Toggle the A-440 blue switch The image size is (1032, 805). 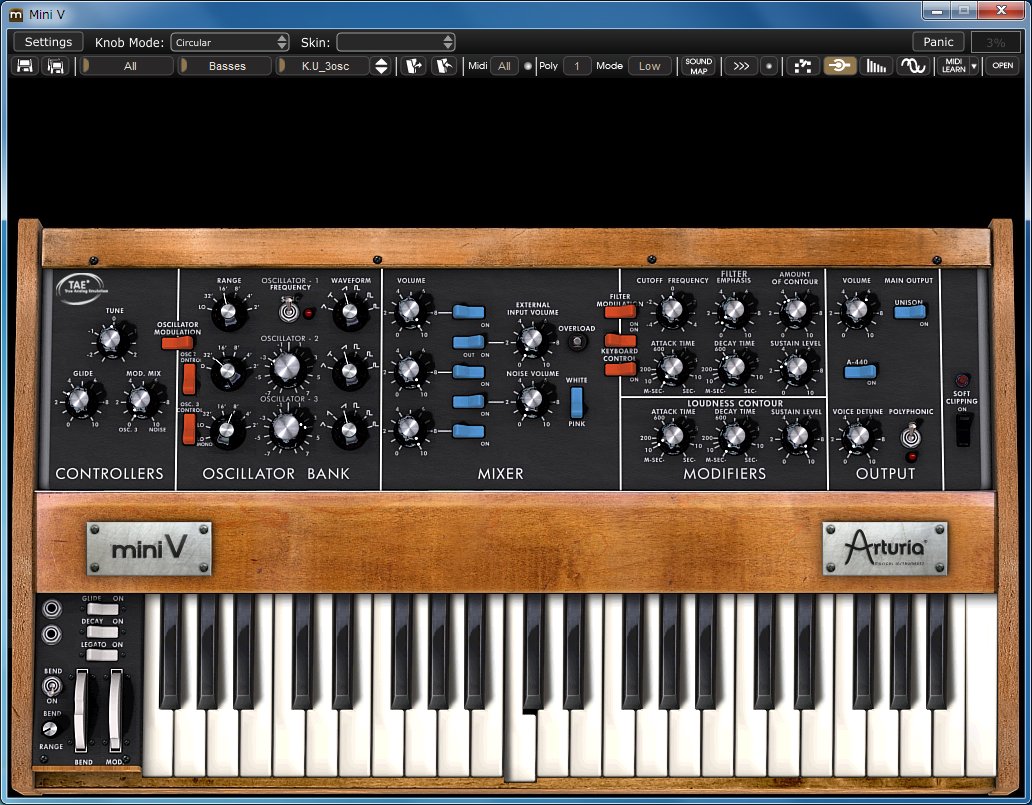pyautogui.click(x=860, y=372)
